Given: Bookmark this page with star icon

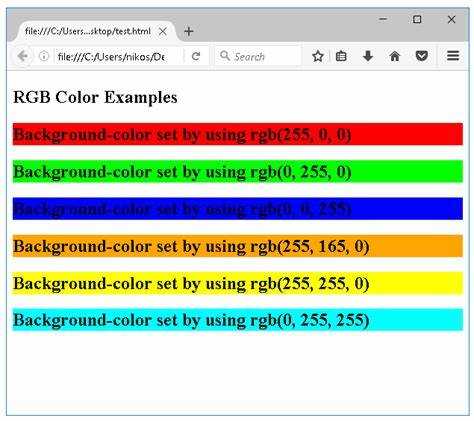Looking at the screenshot, I should click(x=318, y=56).
